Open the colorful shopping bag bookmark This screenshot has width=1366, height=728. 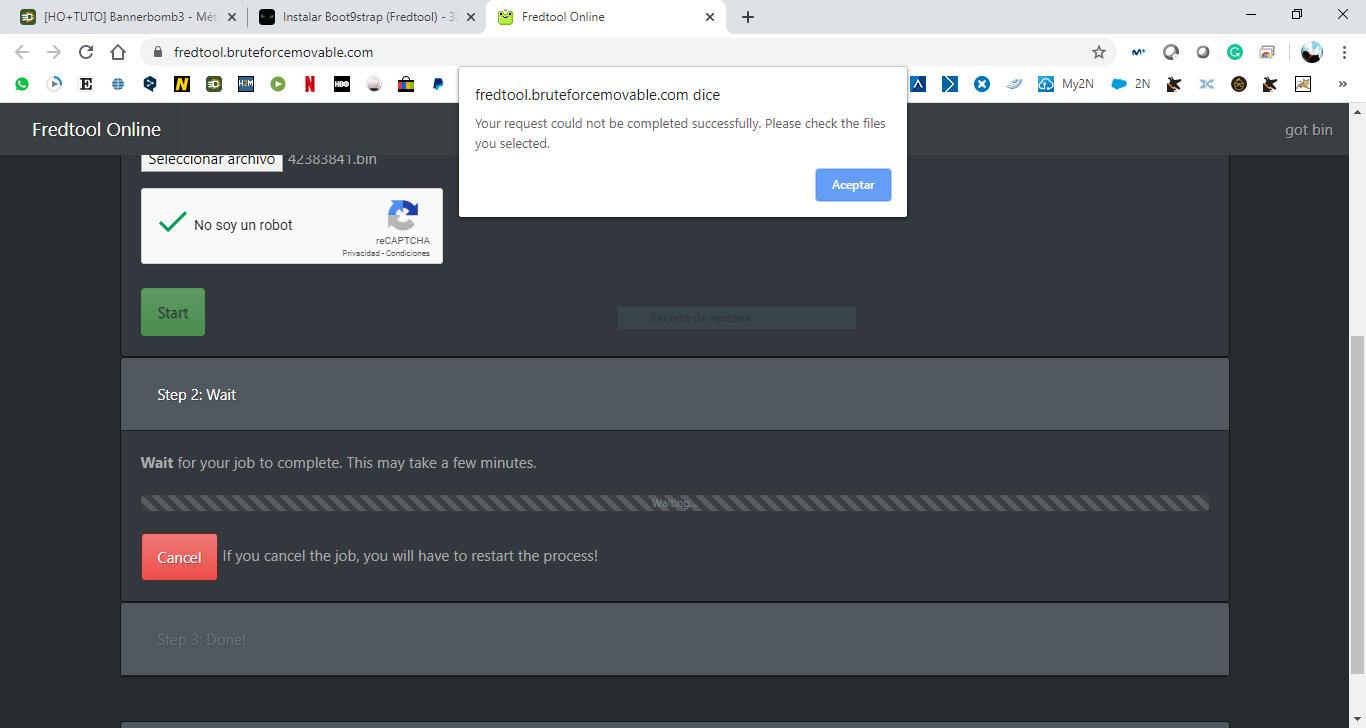[x=406, y=84]
